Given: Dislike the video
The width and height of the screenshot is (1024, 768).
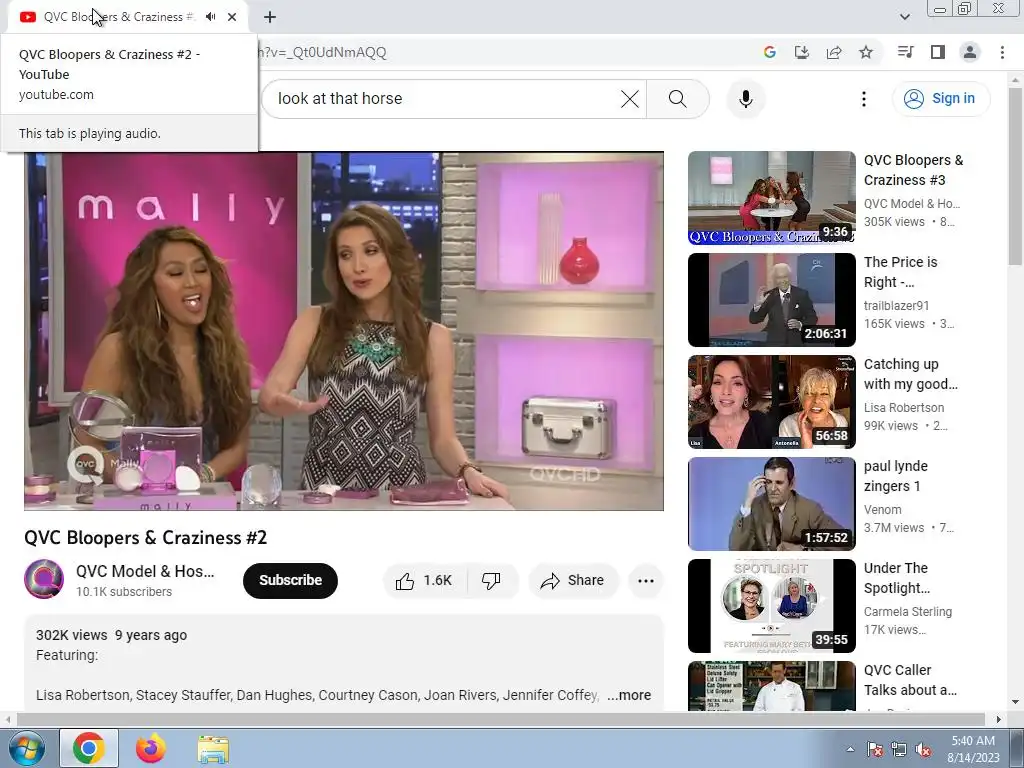Looking at the screenshot, I should point(491,581).
